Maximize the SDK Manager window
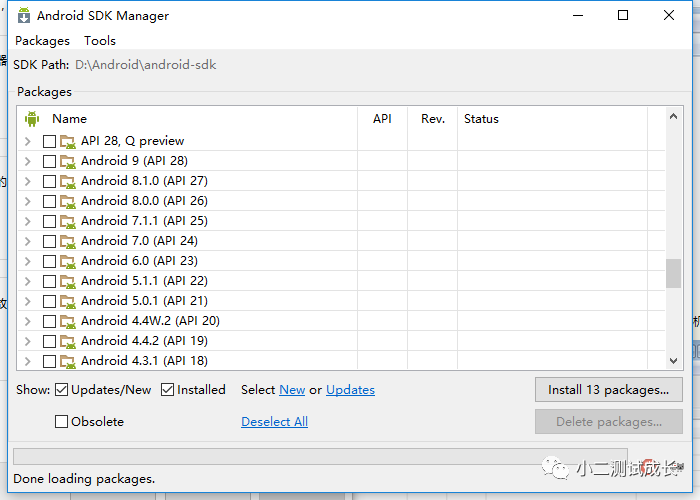Screen dimensions: 700x500 coord(623,15)
